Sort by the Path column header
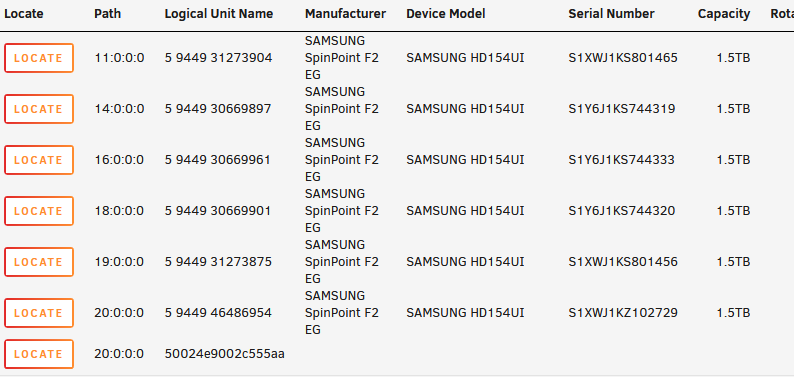This screenshot has width=794, height=377. pyautogui.click(x=107, y=14)
